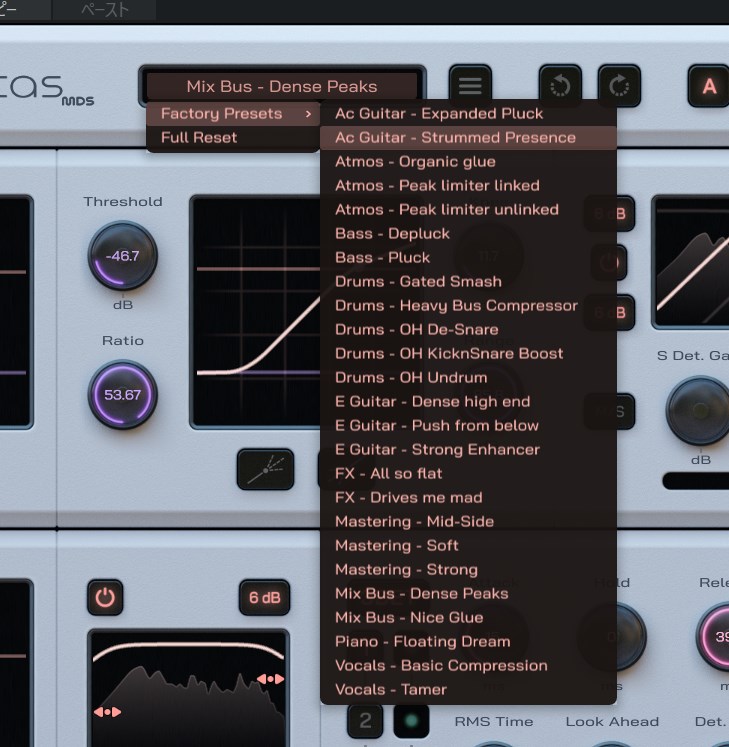
Task: Click the Ratio knob showing 53.67
Action: (123, 394)
